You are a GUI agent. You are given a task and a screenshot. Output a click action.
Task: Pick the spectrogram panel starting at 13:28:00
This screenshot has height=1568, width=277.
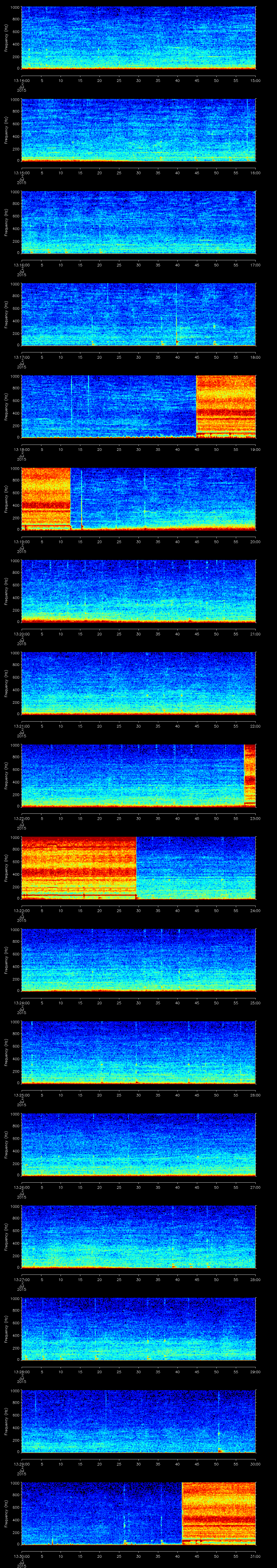[x=139, y=1329]
